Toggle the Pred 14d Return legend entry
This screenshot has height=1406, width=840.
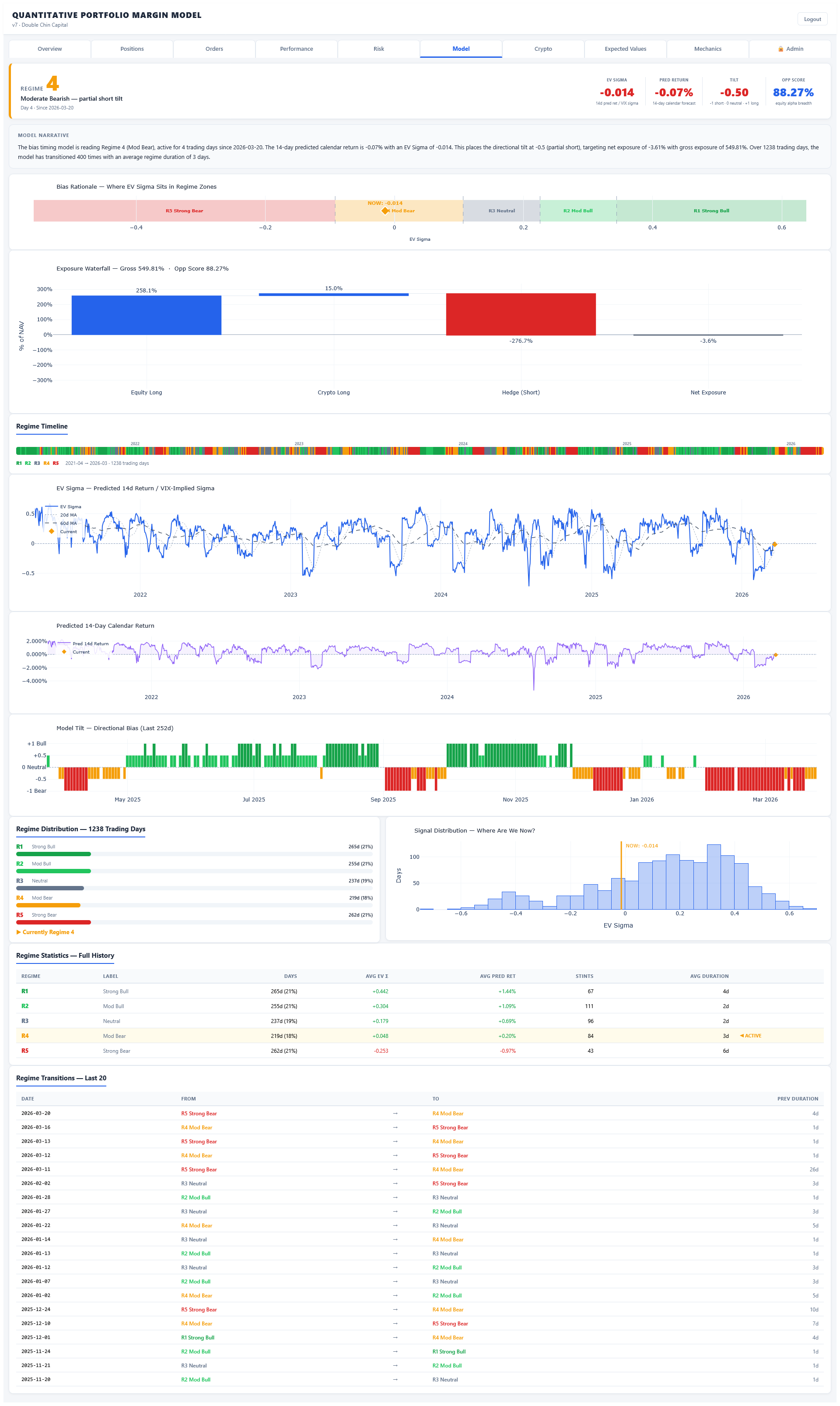coord(83,643)
